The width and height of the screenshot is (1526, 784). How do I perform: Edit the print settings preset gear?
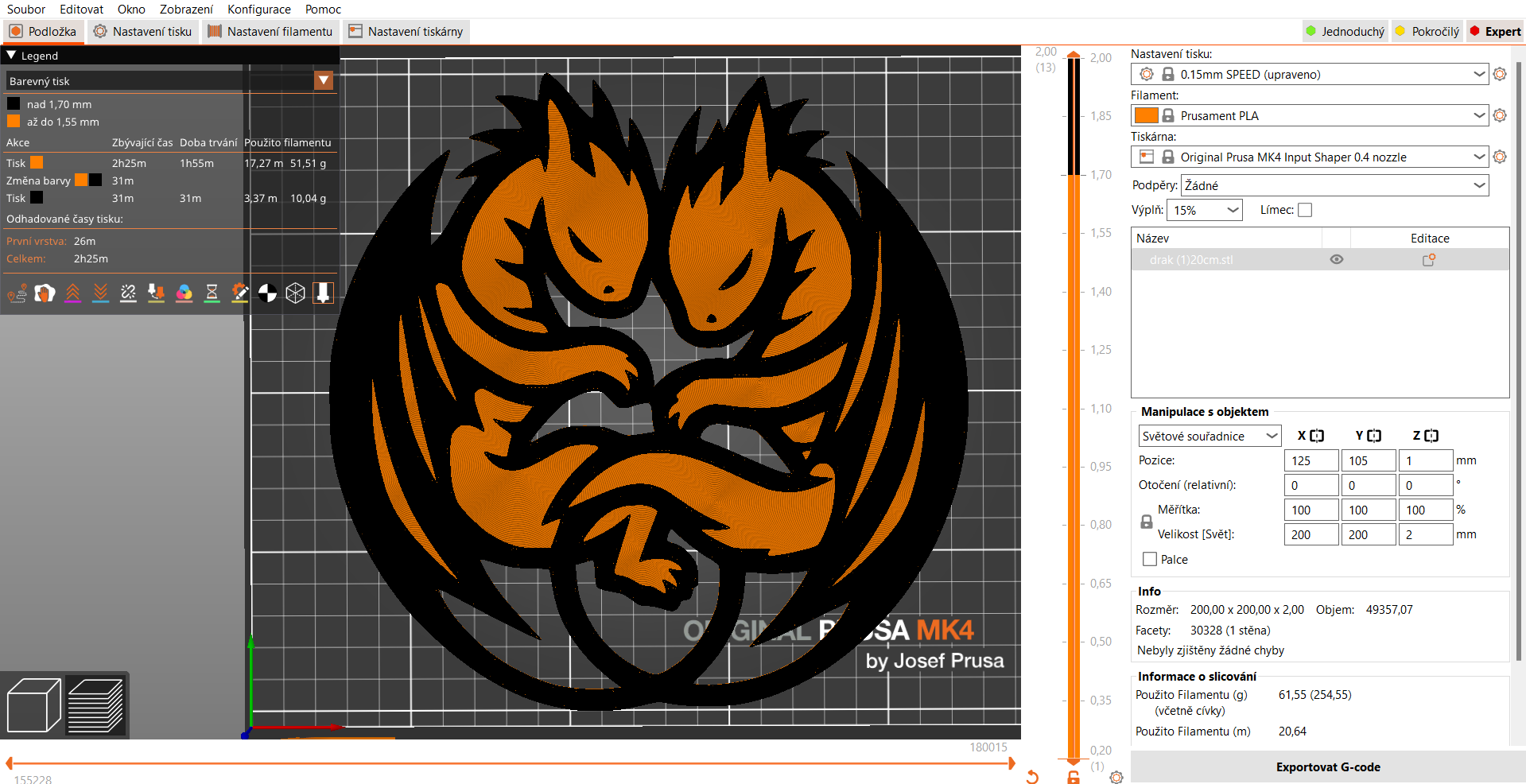click(x=1500, y=74)
